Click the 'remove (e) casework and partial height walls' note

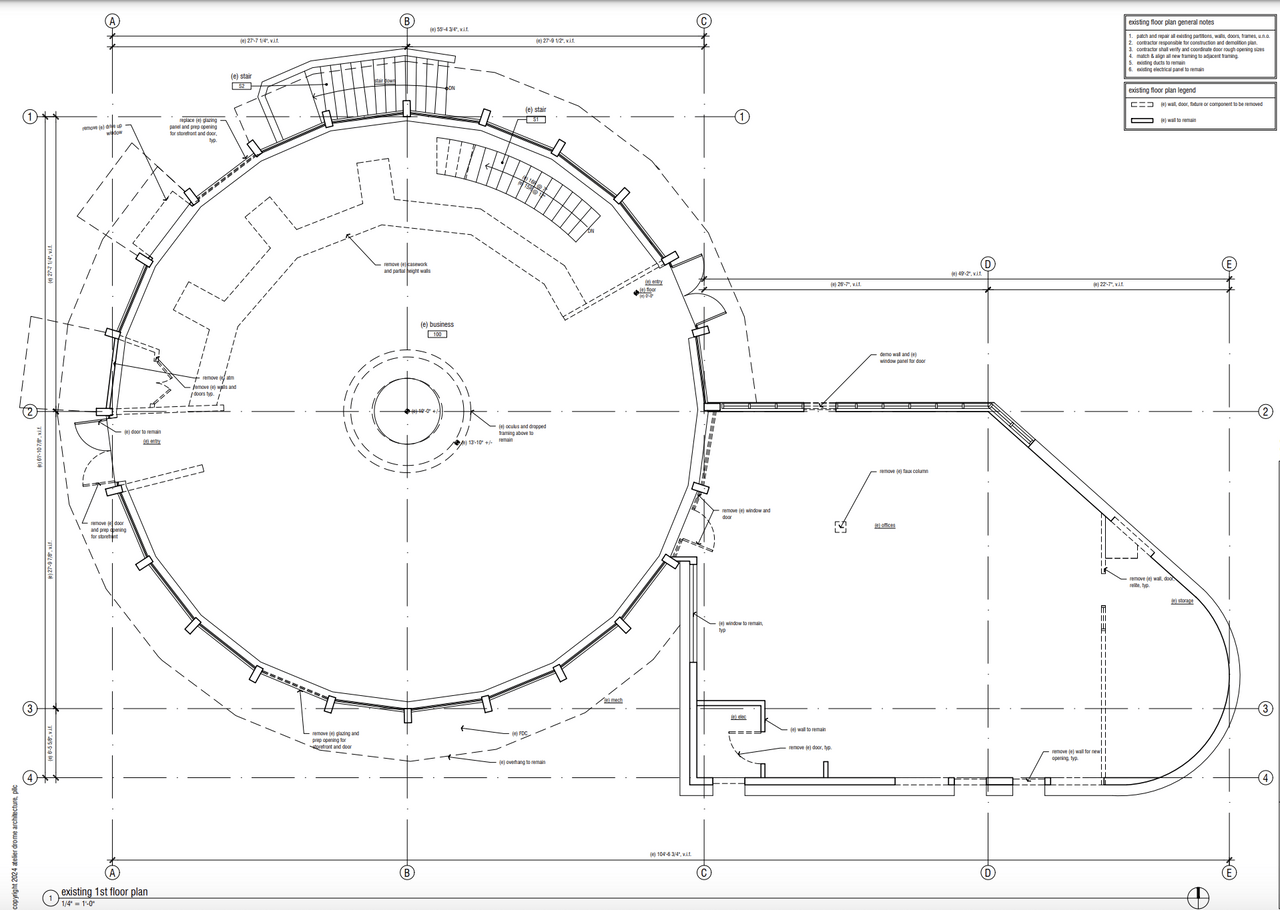click(x=407, y=267)
